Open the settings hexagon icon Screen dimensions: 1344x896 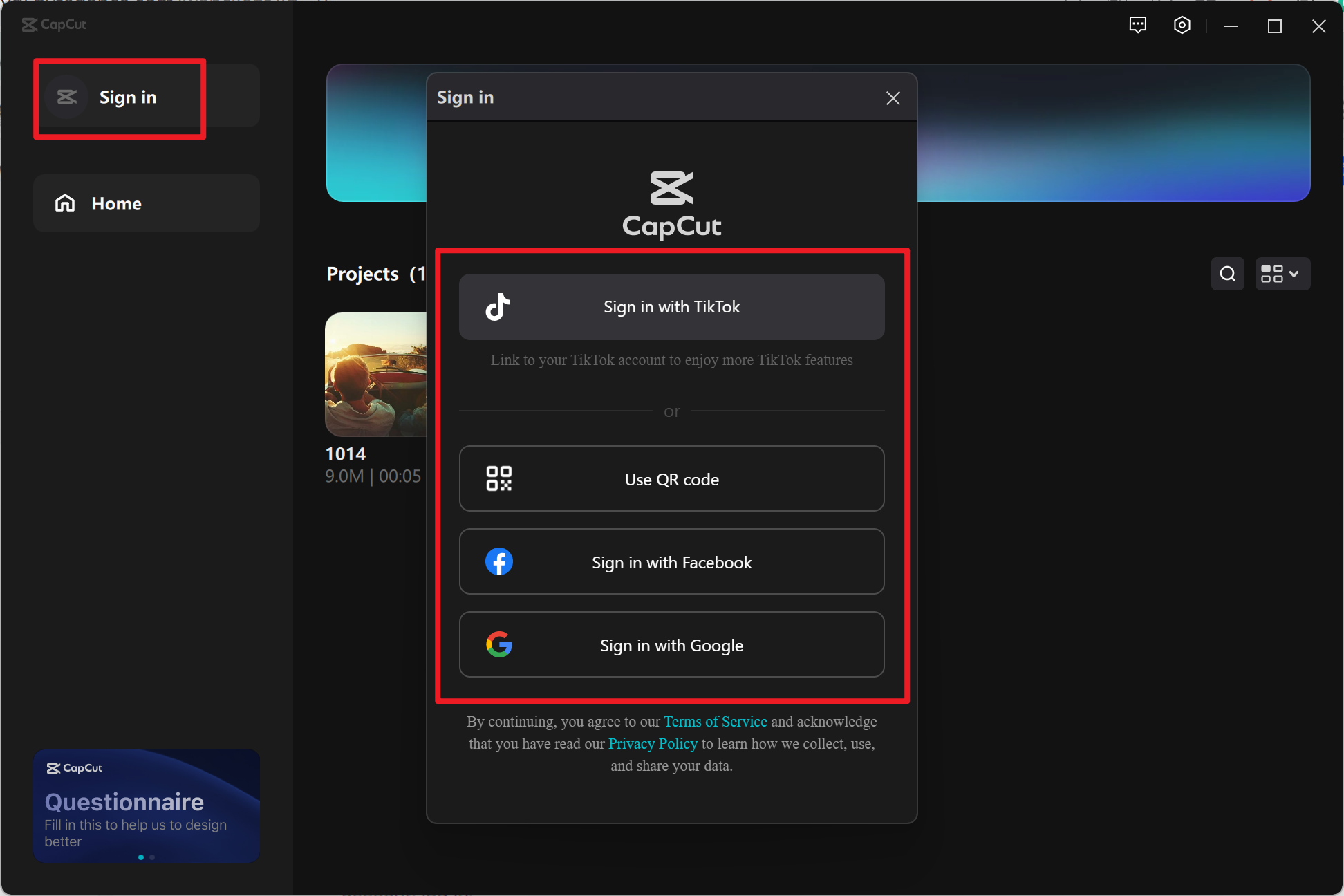click(x=1182, y=26)
